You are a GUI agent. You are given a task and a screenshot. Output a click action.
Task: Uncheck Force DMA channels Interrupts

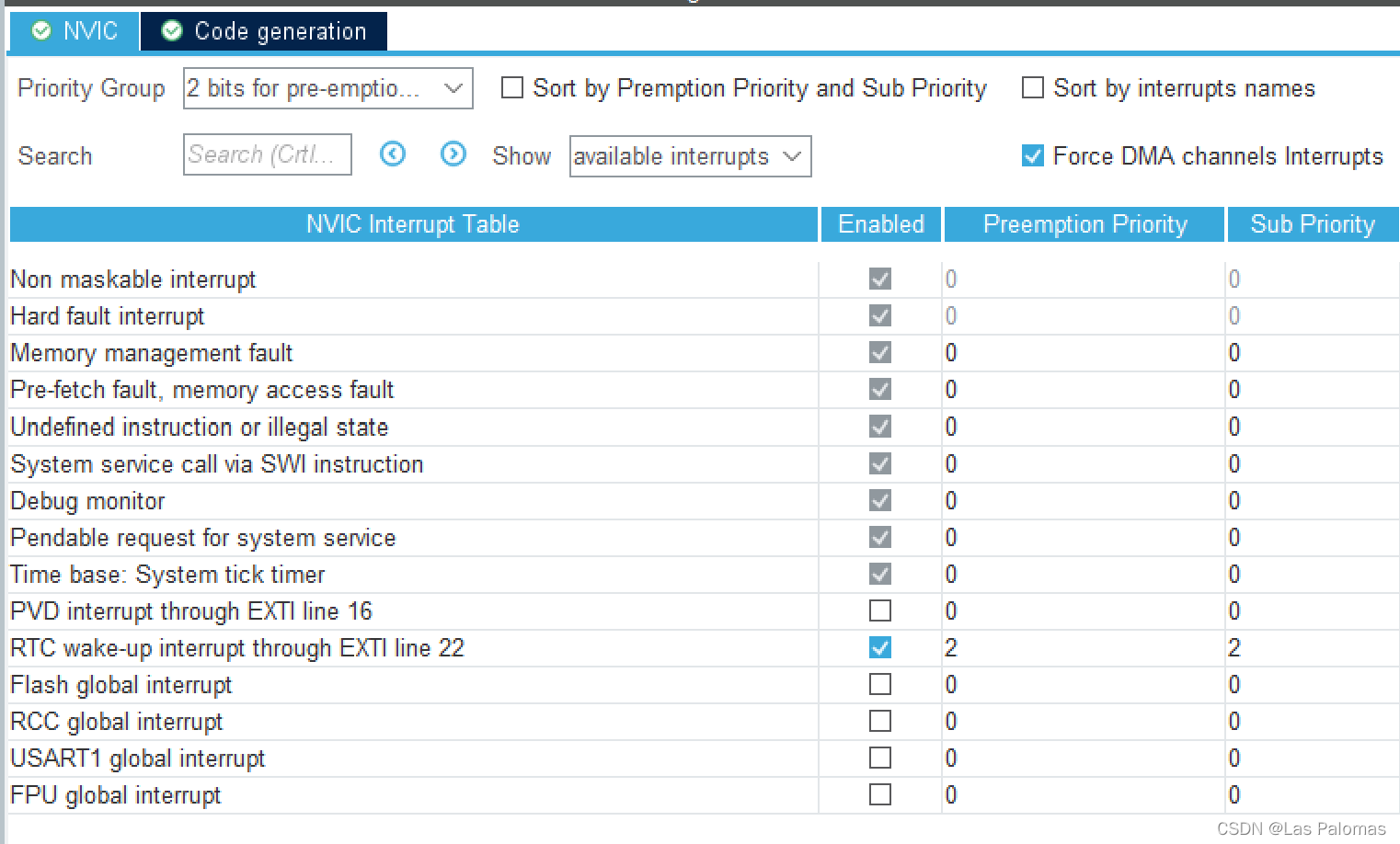pyautogui.click(x=1033, y=155)
